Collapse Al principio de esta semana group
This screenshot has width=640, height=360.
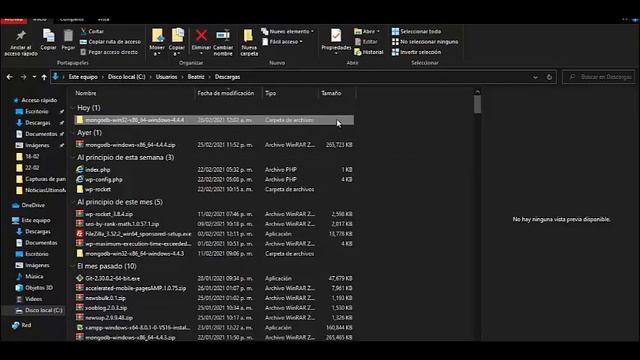[x=73, y=158]
